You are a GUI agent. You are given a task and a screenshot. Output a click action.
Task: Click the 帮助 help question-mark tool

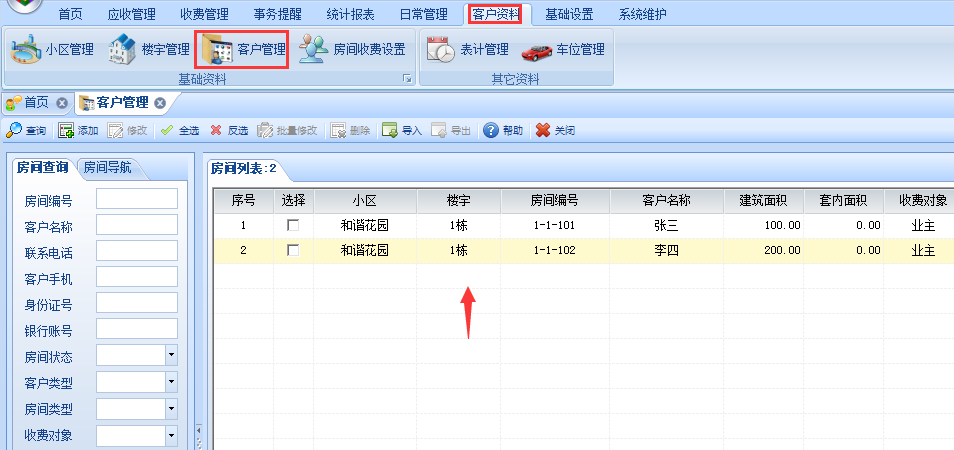[x=503, y=130]
